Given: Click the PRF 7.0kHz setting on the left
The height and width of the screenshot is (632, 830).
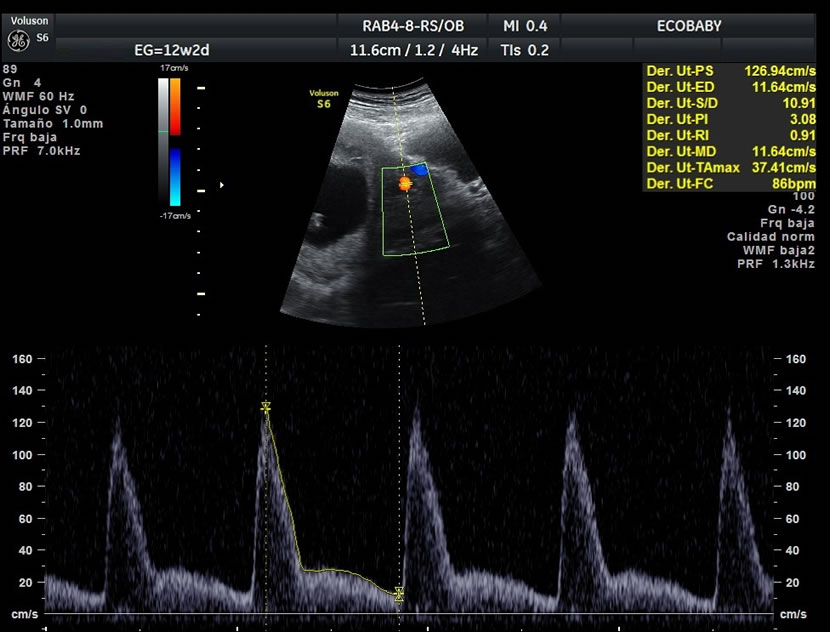Looking at the screenshot, I should 42,151.
